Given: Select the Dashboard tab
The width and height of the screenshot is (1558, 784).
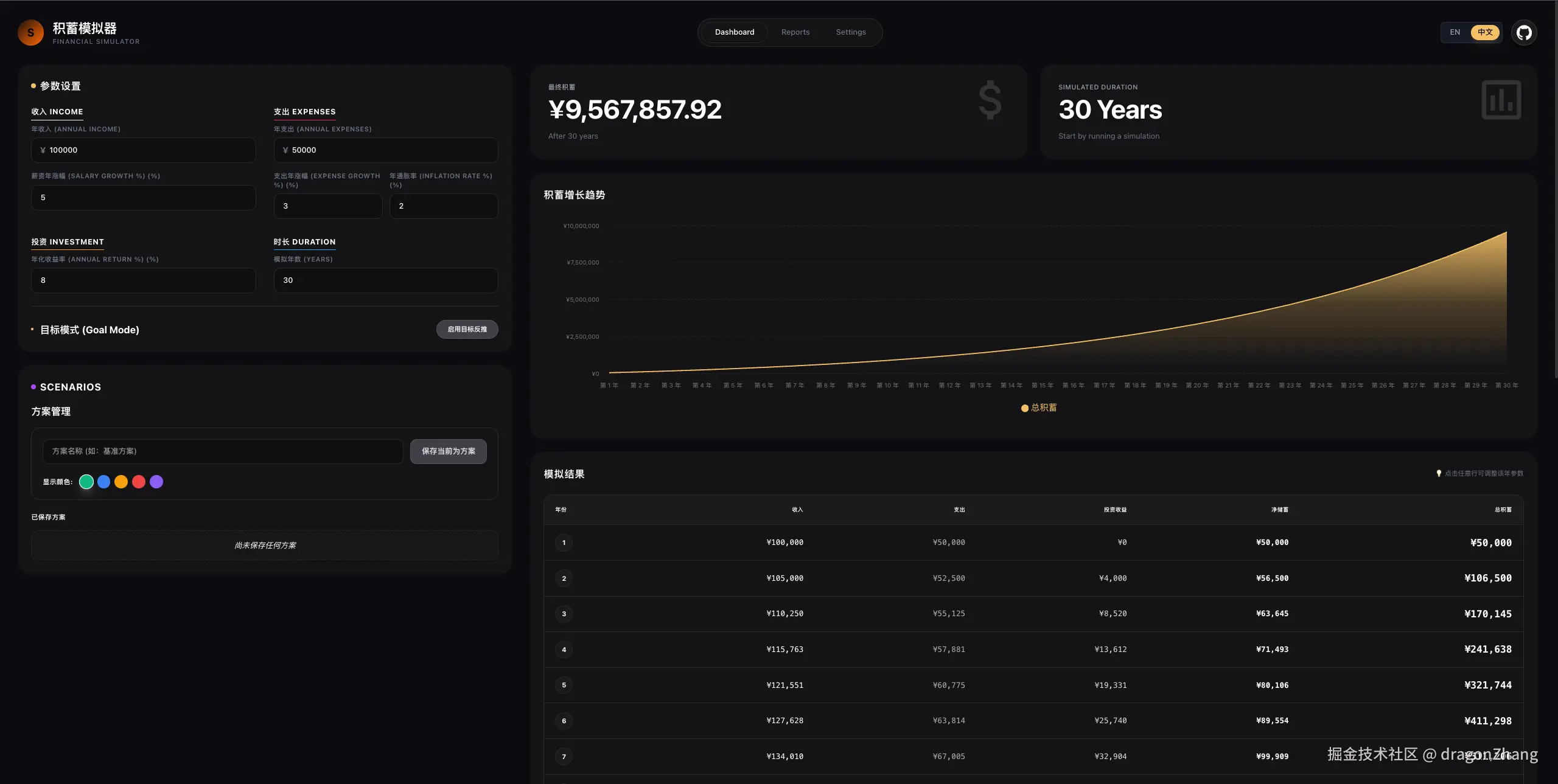Looking at the screenshot, I should (x=734, y=32).
